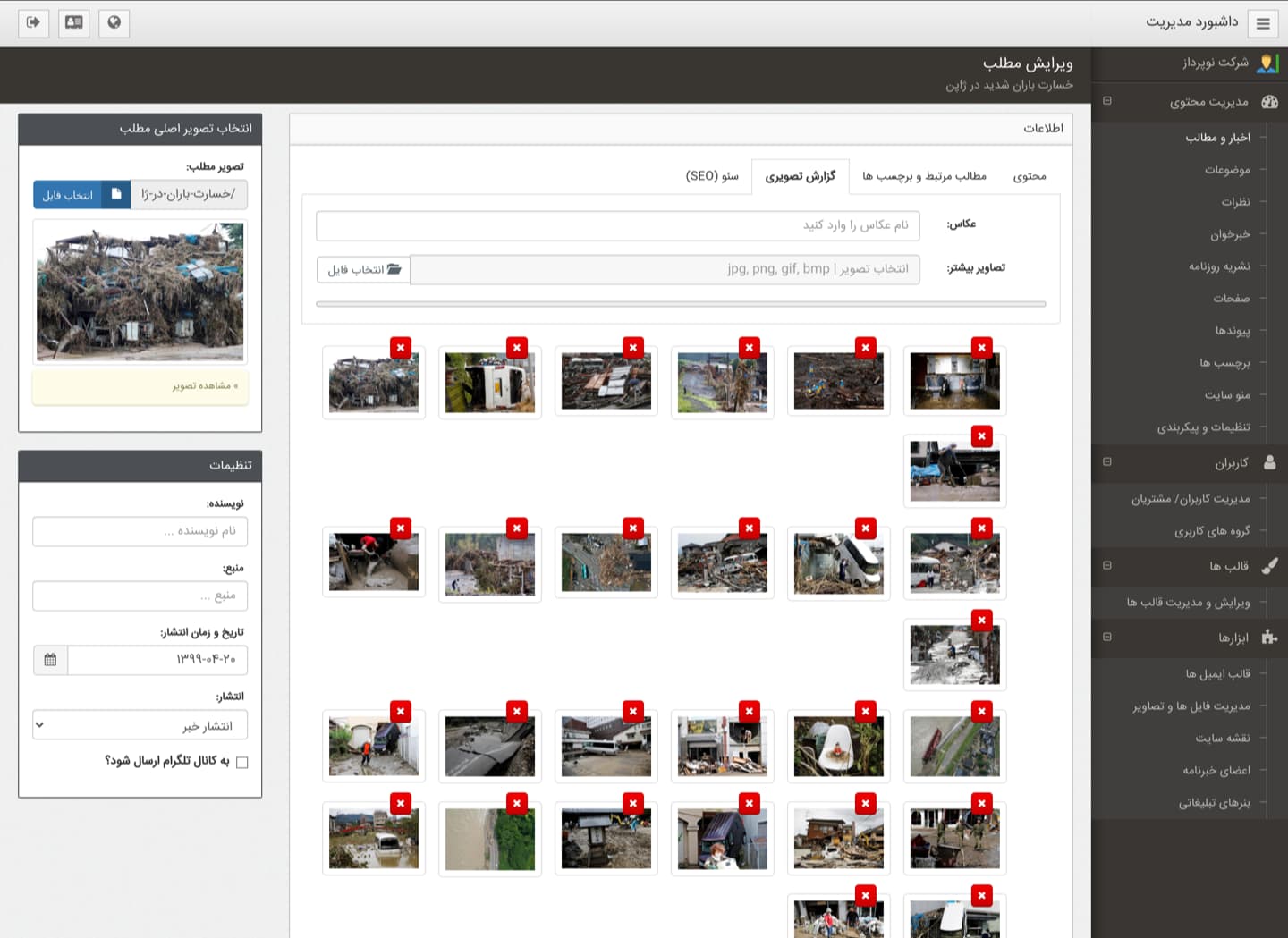The height and width of the screenshot is (938, 1288).
Task: Open the profile card icon in top bar
Action: point(73,22)
